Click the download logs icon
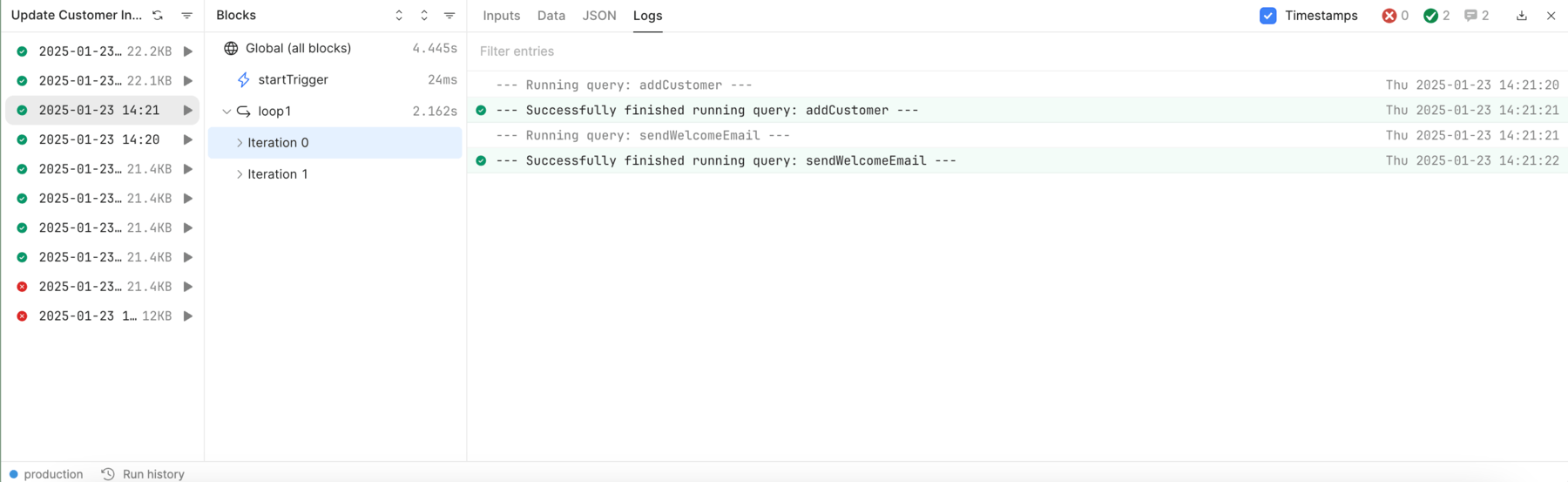Viewport: 1568px width, 482px height. 1522,16
